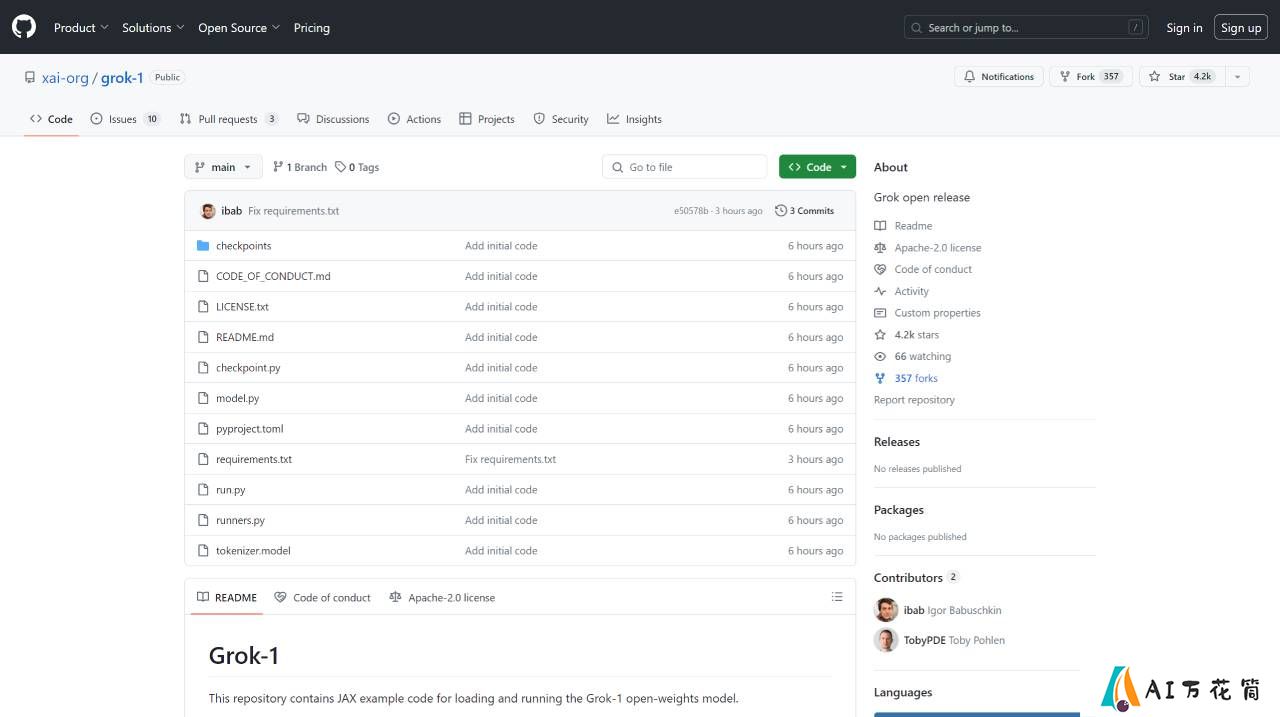Fork the grok-1 repository
Viewport: 1280px width, 717px height.
(x=1091, y=77)
